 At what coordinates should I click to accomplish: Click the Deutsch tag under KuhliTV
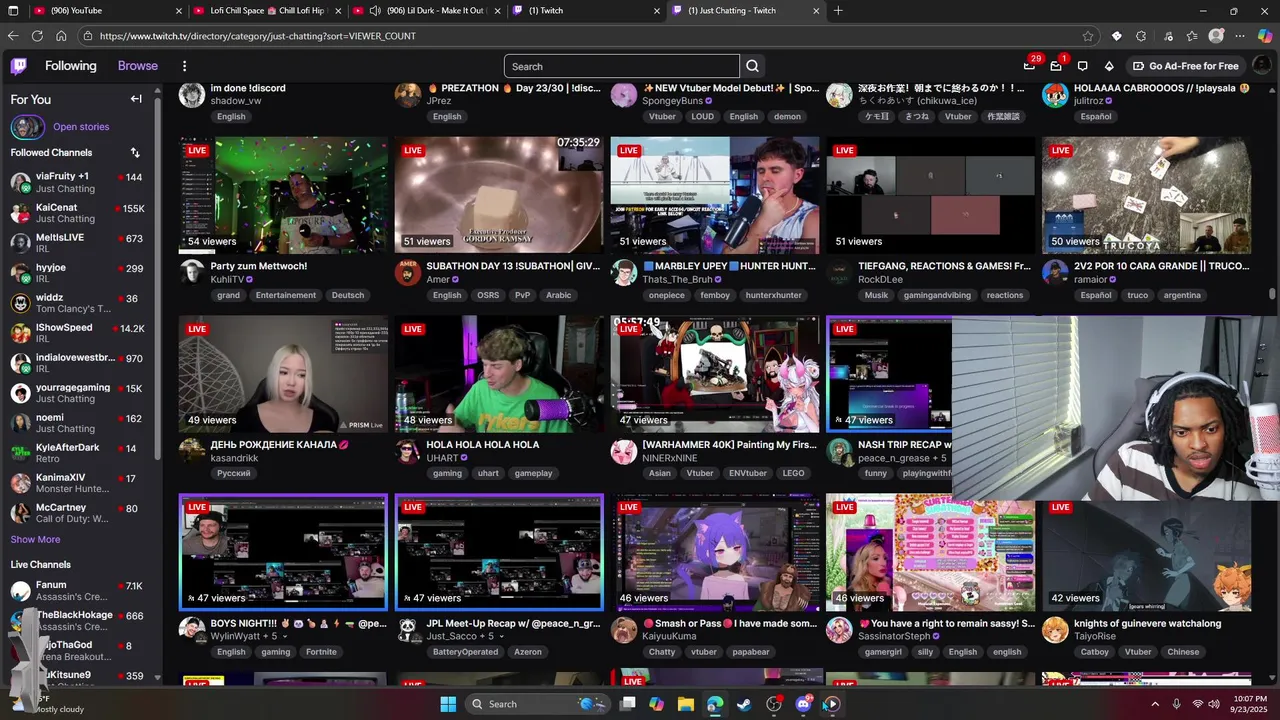(x=348, y=295)
